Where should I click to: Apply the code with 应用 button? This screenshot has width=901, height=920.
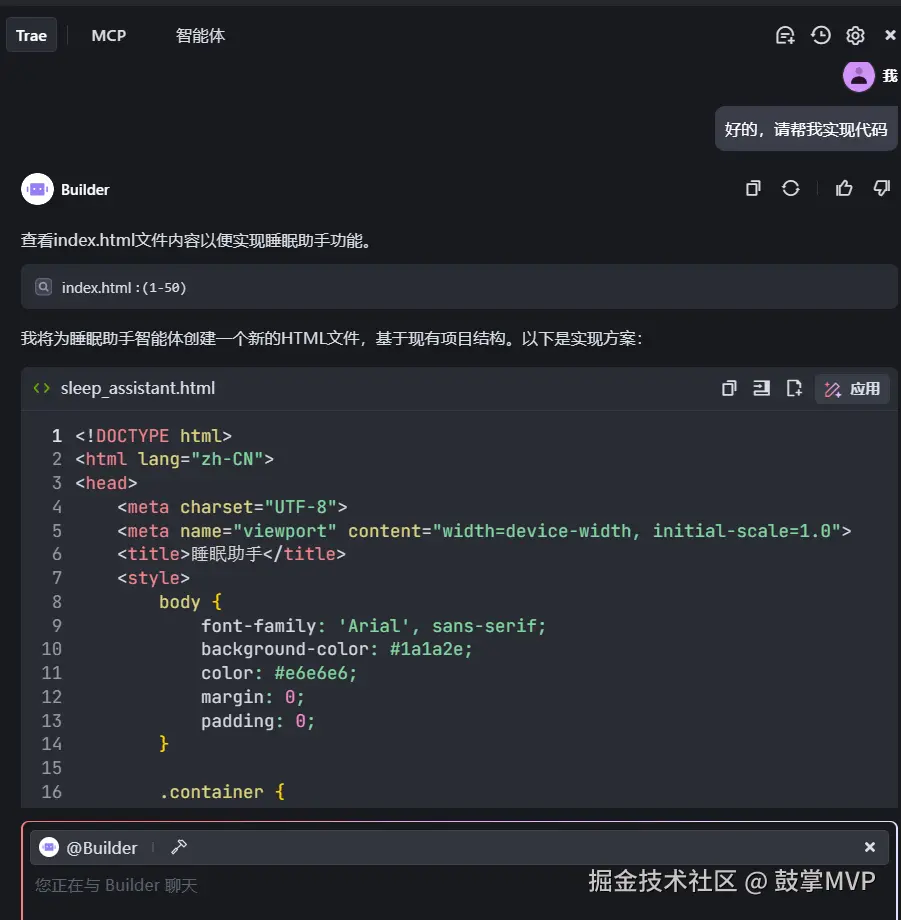pos(852,388)
